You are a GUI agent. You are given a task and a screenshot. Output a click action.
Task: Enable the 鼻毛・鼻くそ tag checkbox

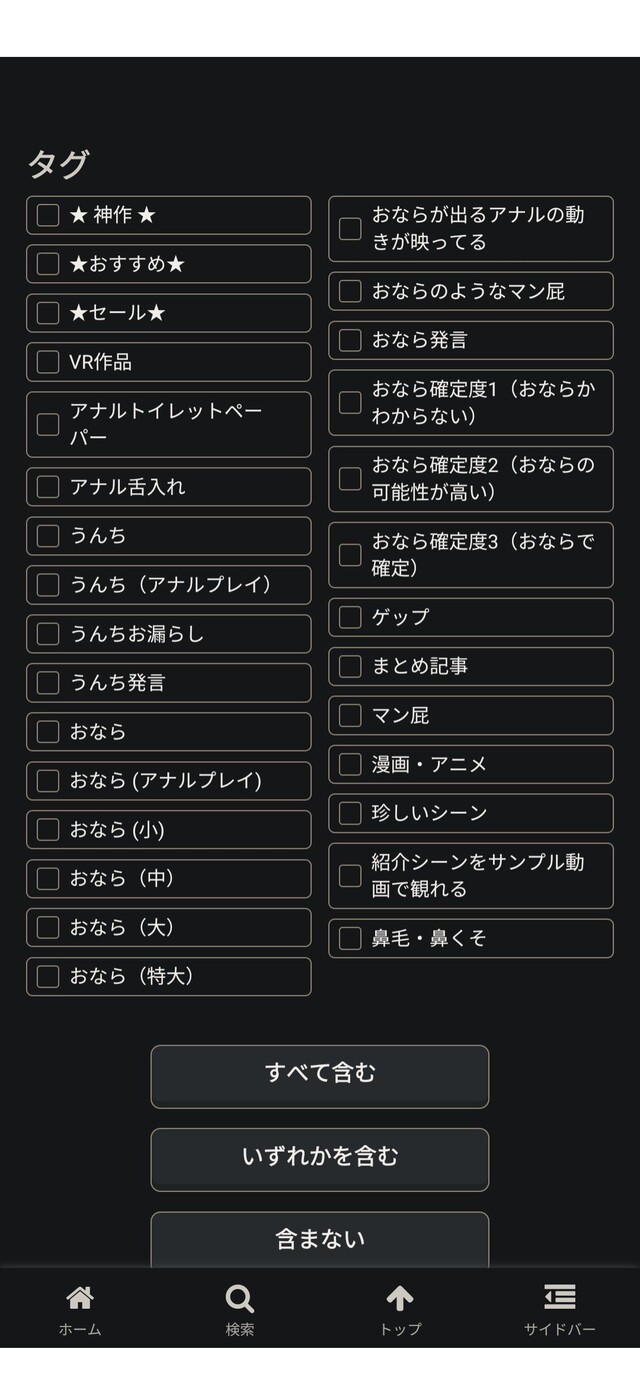[x=350, y=938]
